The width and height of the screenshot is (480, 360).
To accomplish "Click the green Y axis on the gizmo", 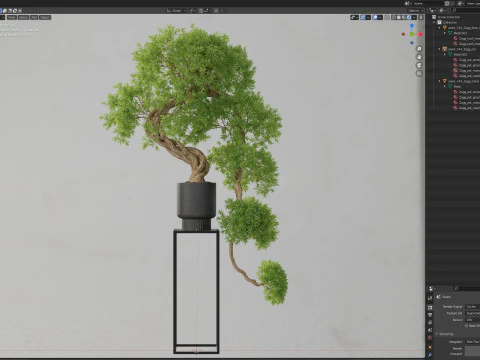I will point(412,34).
